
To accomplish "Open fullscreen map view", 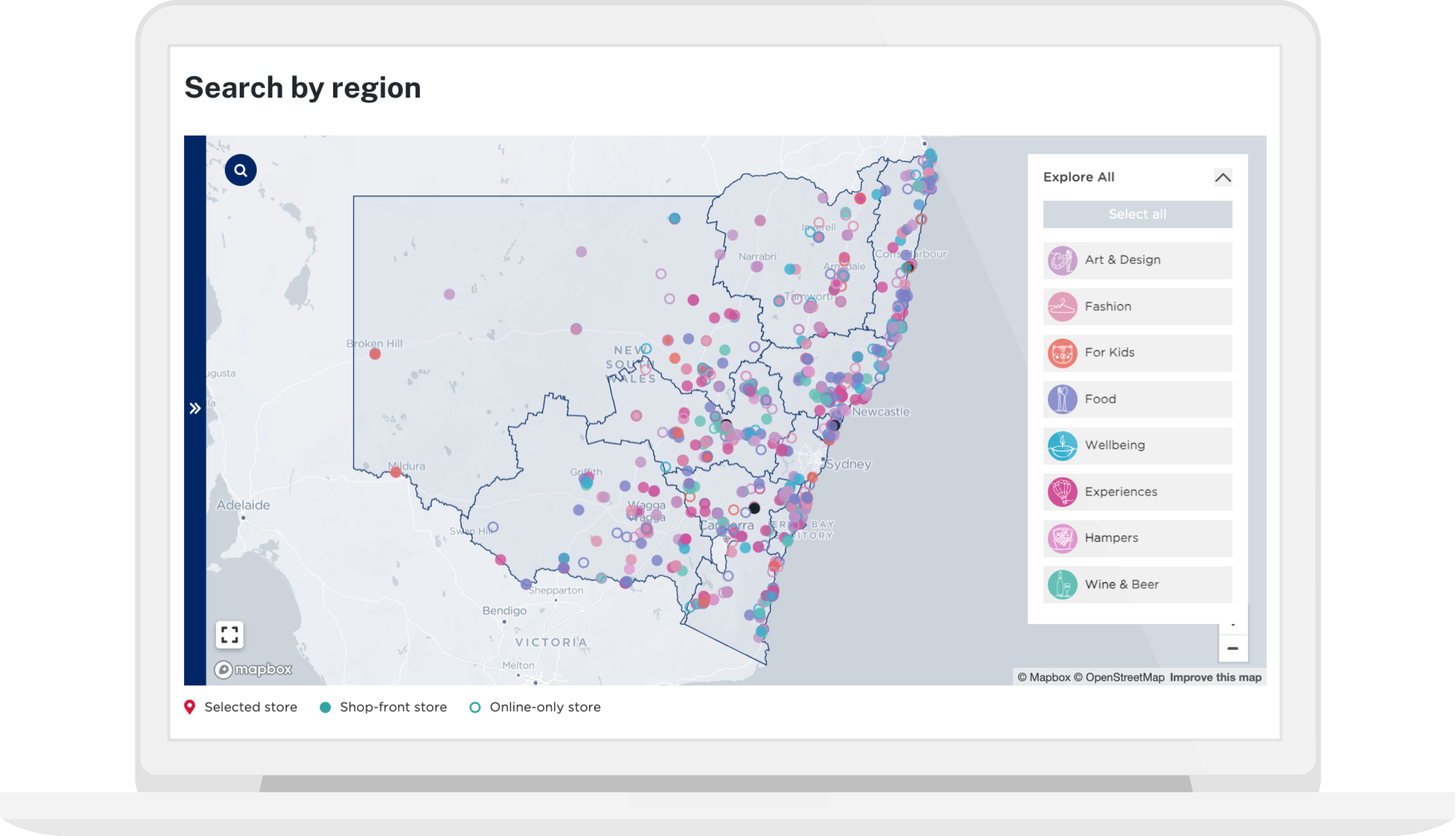I will pos(230,634).
